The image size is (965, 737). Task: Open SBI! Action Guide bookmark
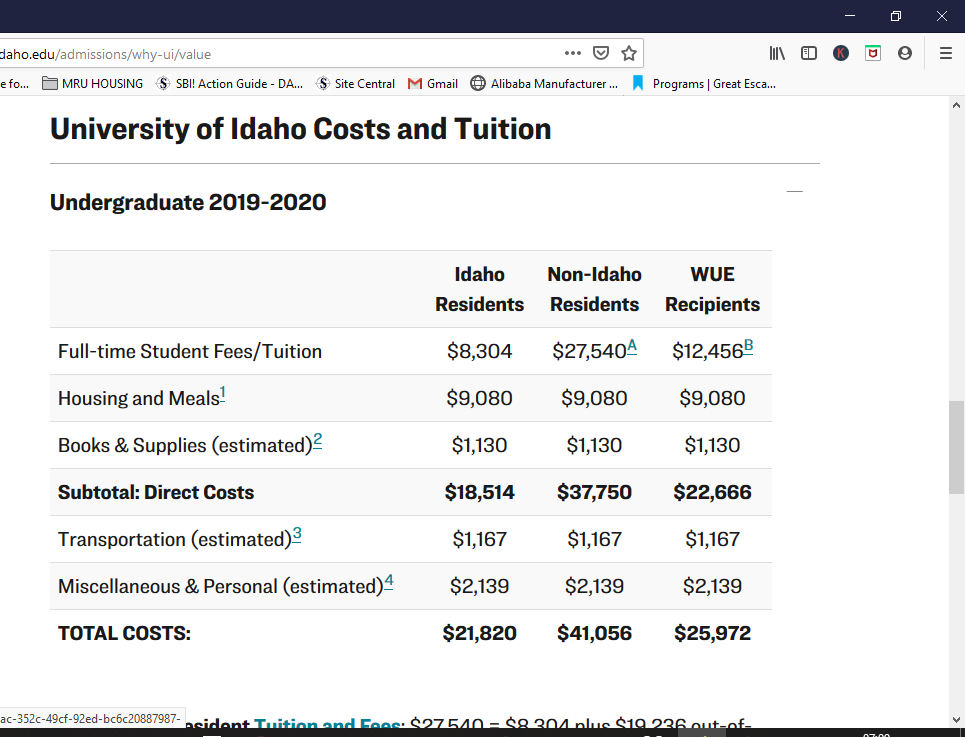point(230,84)
